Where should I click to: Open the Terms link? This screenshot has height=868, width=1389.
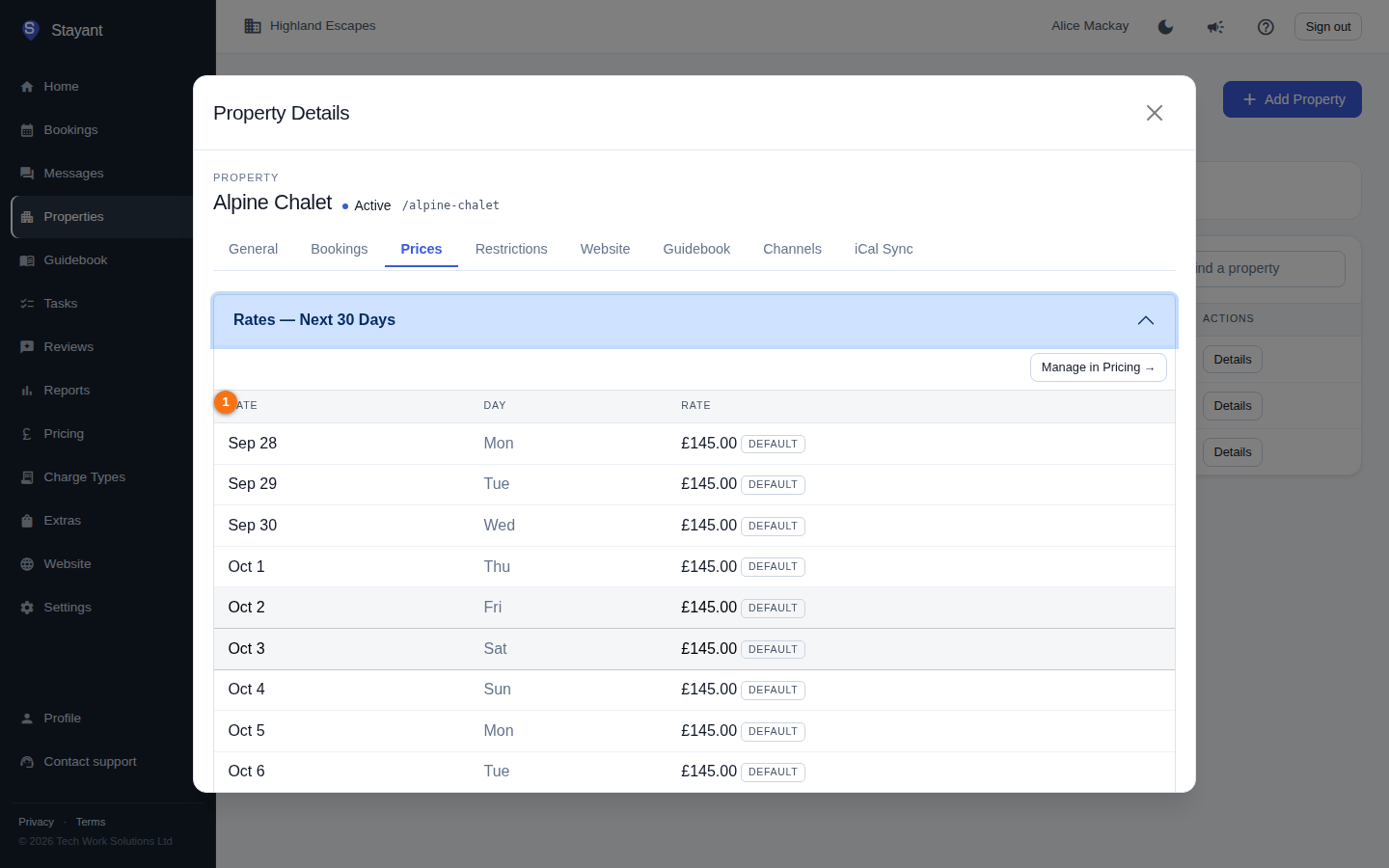pyautogui.click(x=91, y=822)
